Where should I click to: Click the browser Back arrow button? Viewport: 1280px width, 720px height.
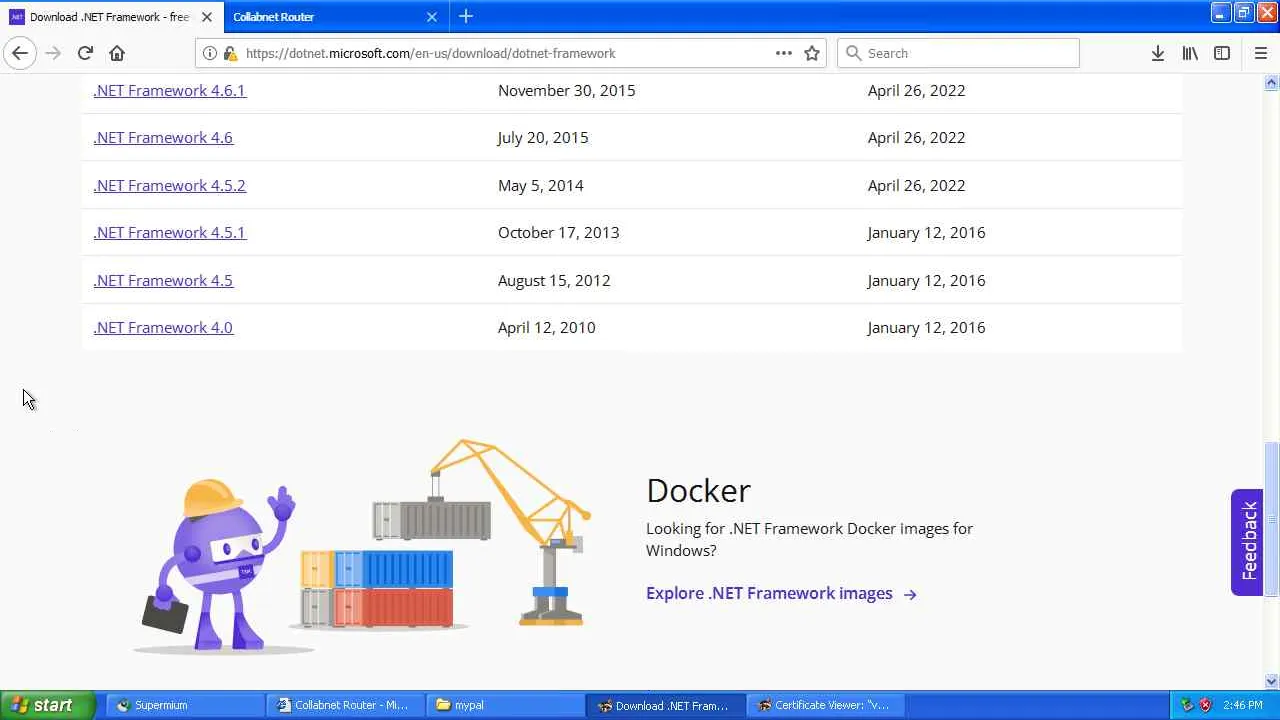(x=20, y=53)
